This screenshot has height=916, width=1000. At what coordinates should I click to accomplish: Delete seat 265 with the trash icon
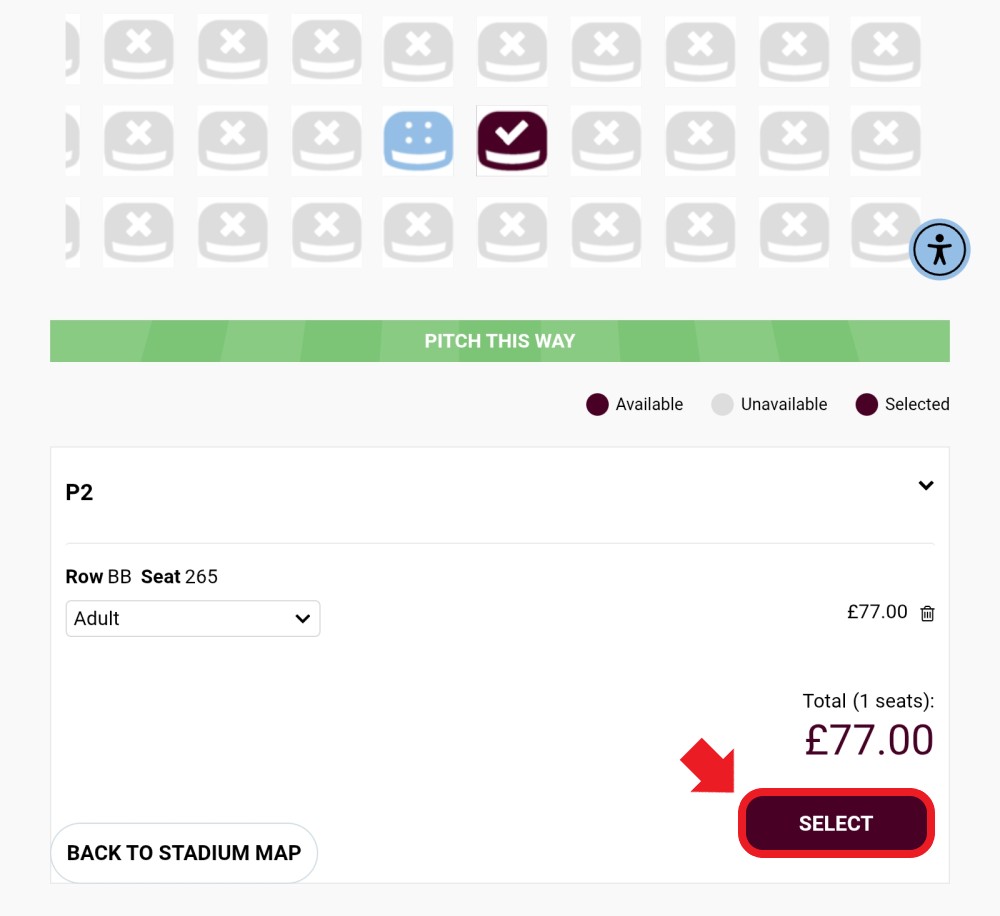(927, 613)
